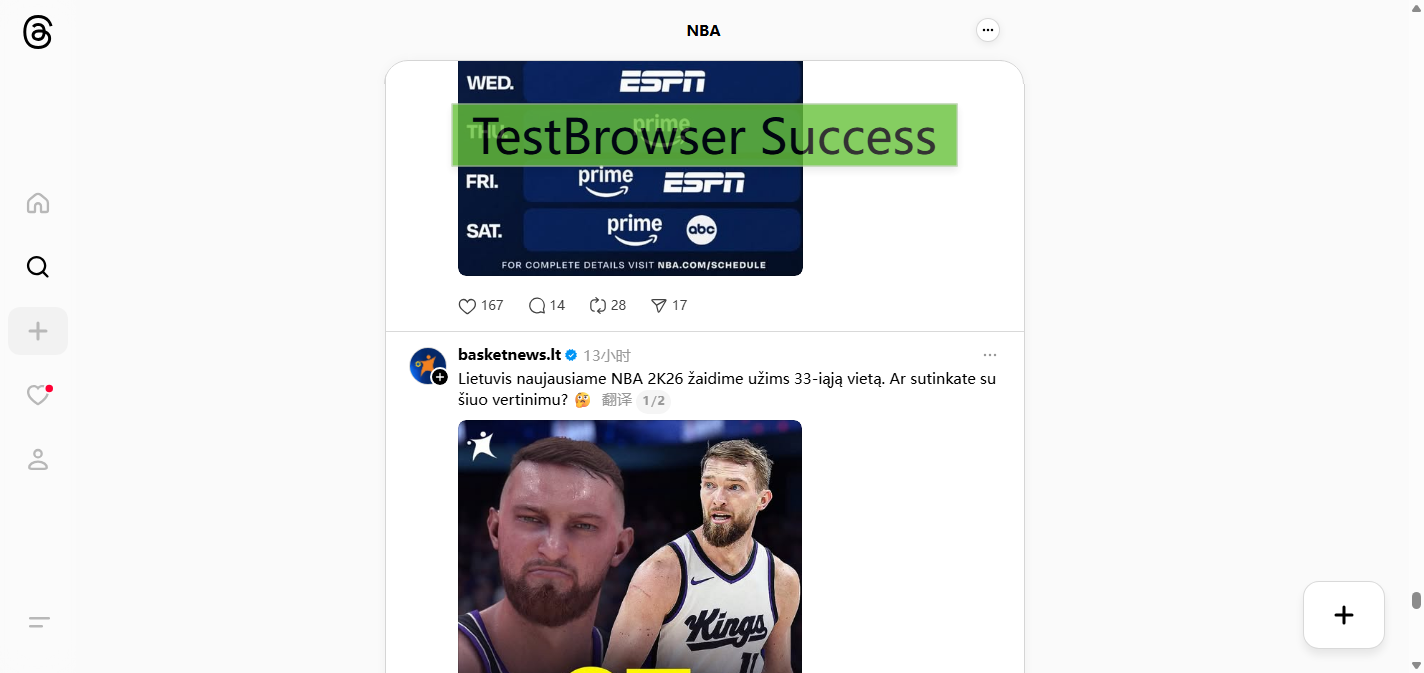Follow basketnews.lt via avatar plus badge
1424x673 pixels.
[x=440, y=377]
